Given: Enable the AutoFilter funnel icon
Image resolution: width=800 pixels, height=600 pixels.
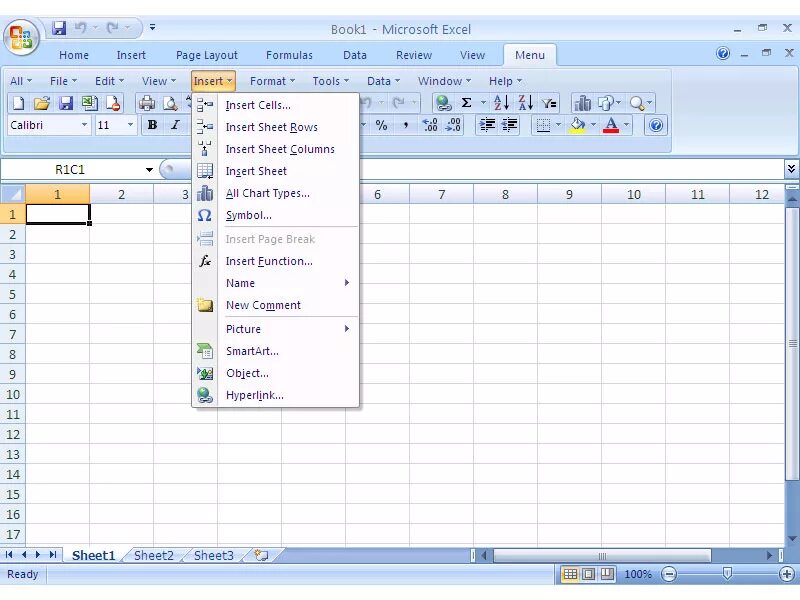Looking at the screenshot, I should [x=547, y=102].
